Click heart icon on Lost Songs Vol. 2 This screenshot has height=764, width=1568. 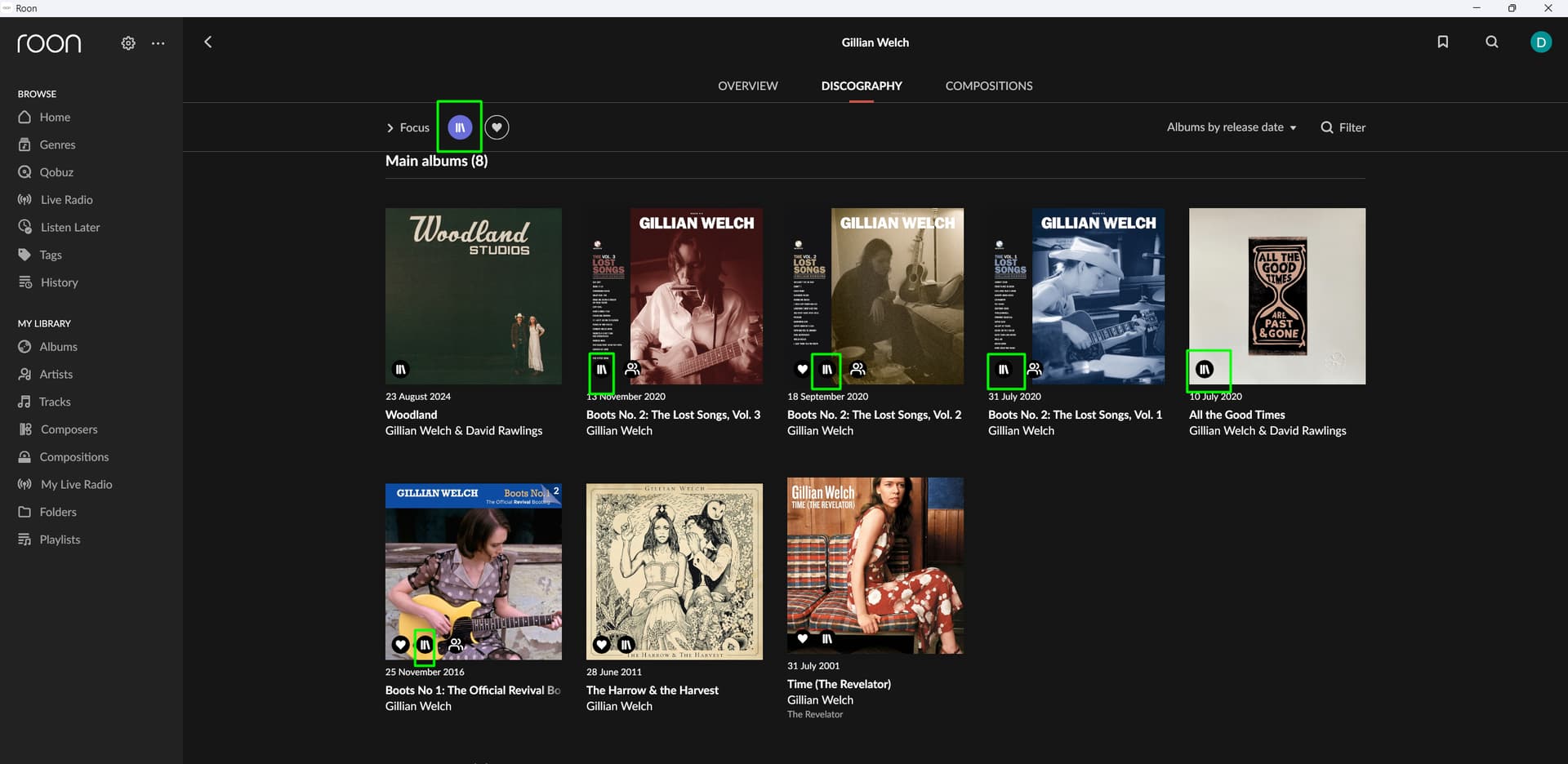point(802,369)
